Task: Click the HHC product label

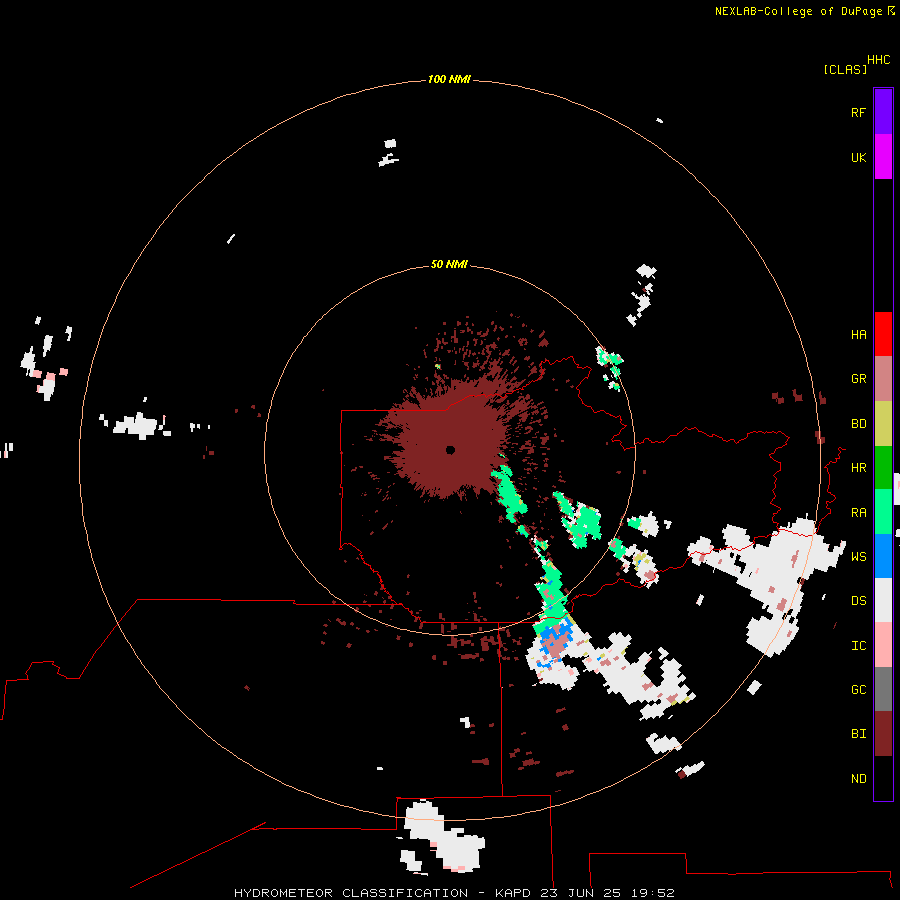Action: pyautogui.click(x=878, y=60)
